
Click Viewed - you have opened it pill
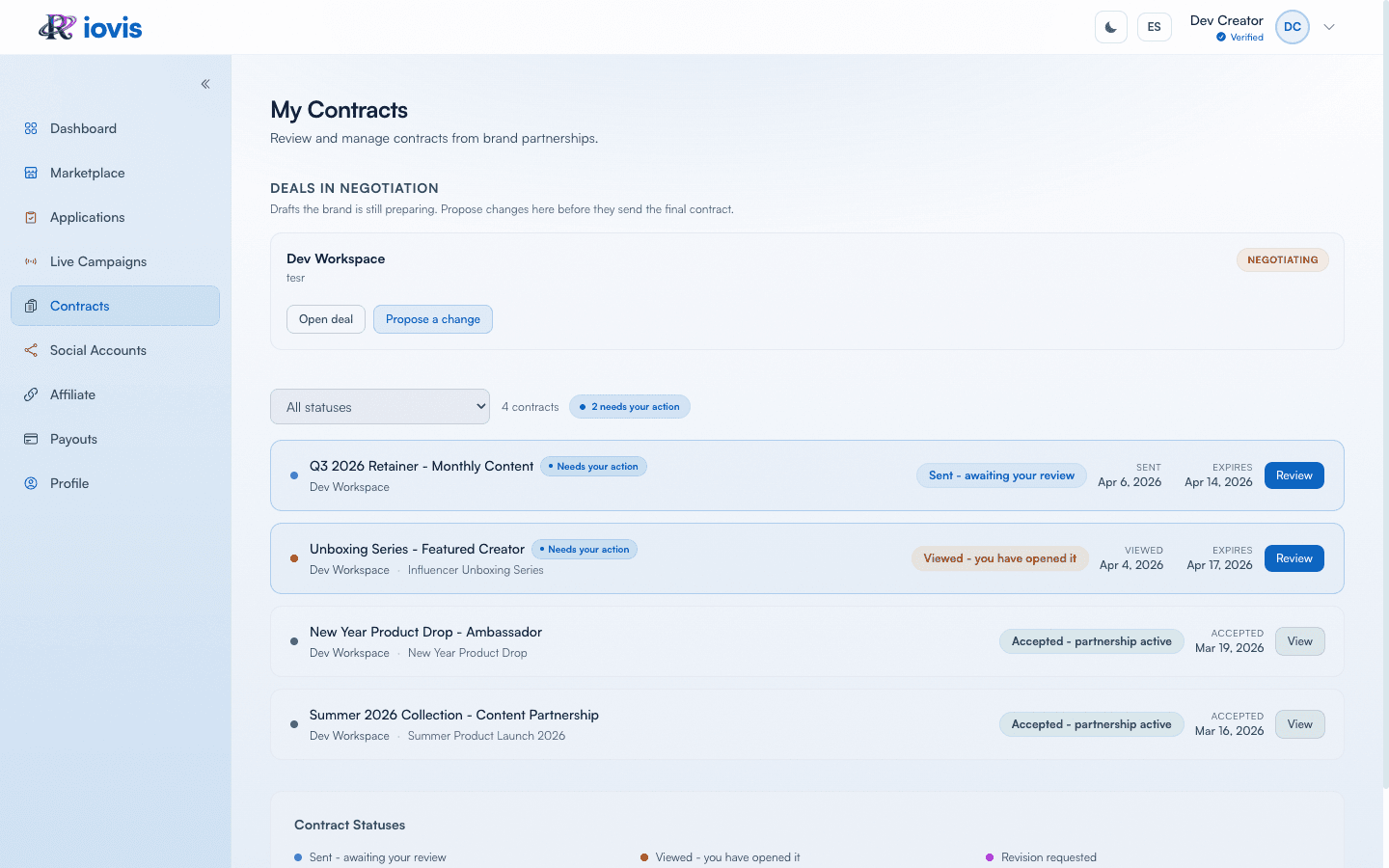(x=1000, y=558)
